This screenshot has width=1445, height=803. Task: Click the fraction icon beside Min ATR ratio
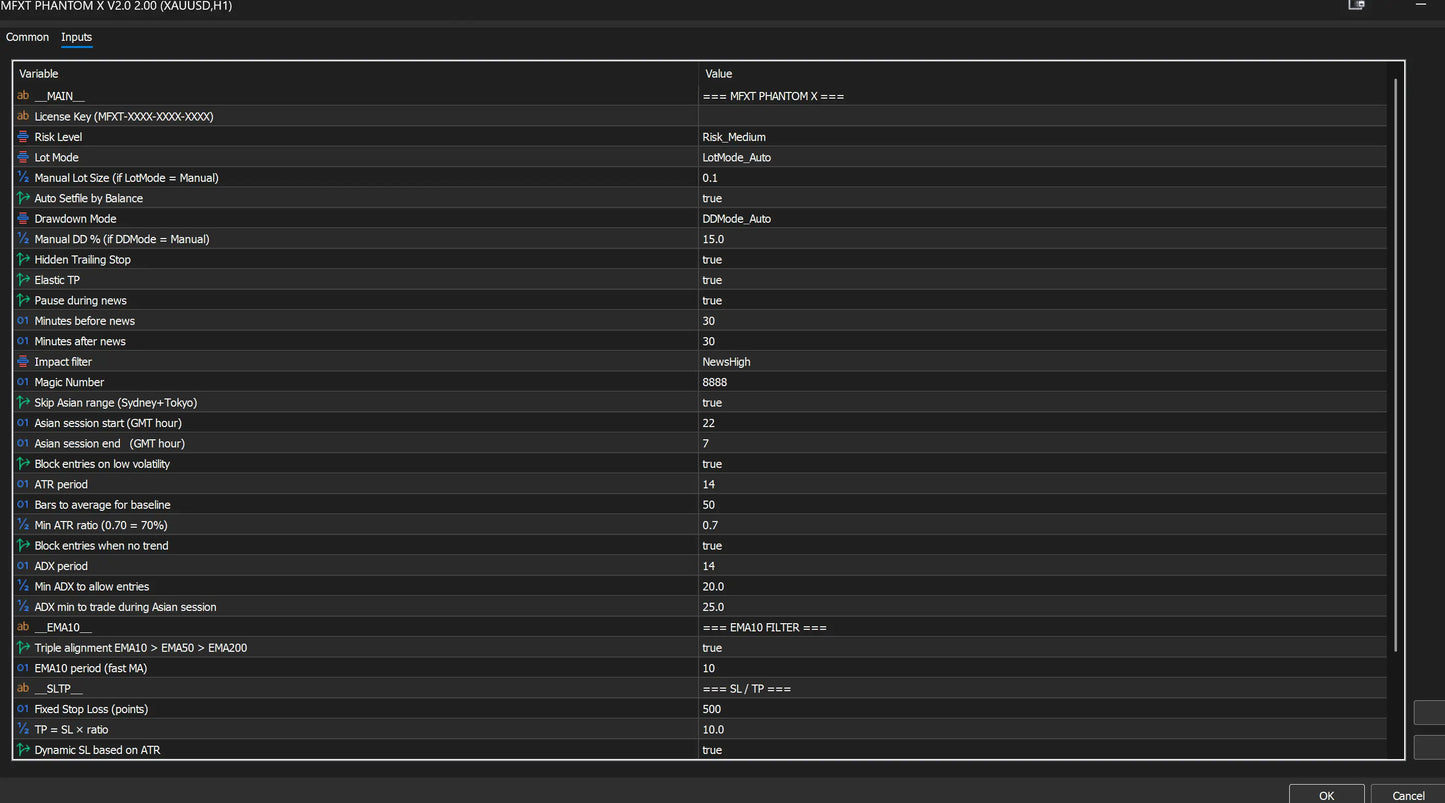point(23,525)
